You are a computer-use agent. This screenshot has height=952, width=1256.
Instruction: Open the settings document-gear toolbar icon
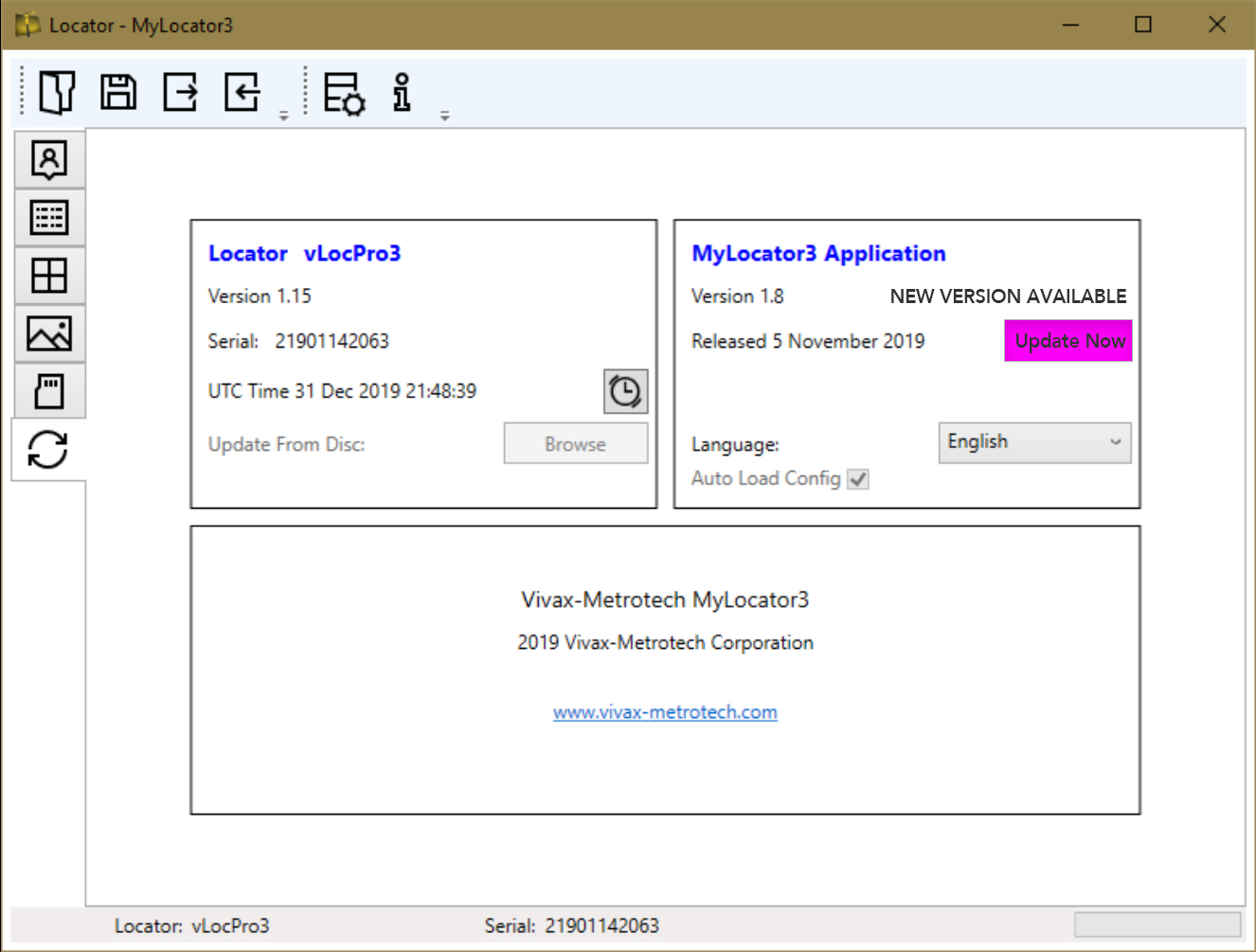(x=344, y=93)
